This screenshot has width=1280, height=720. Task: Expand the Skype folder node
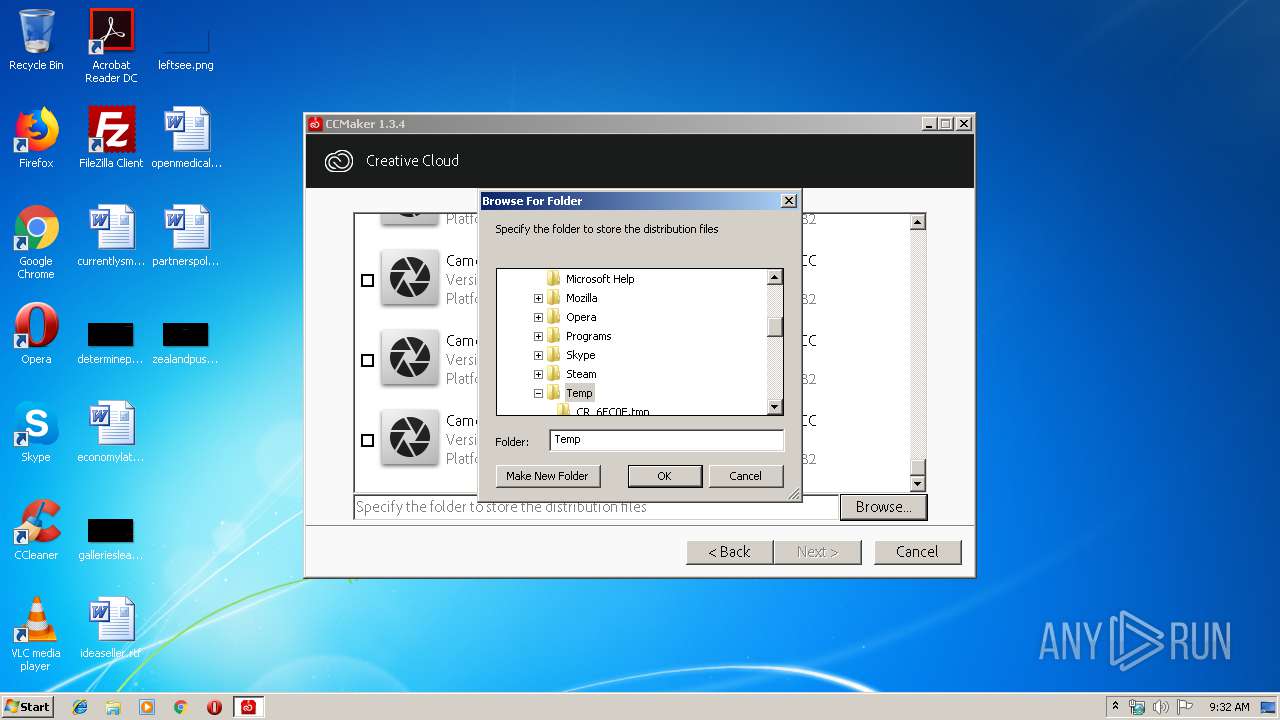tap(538, 355)
